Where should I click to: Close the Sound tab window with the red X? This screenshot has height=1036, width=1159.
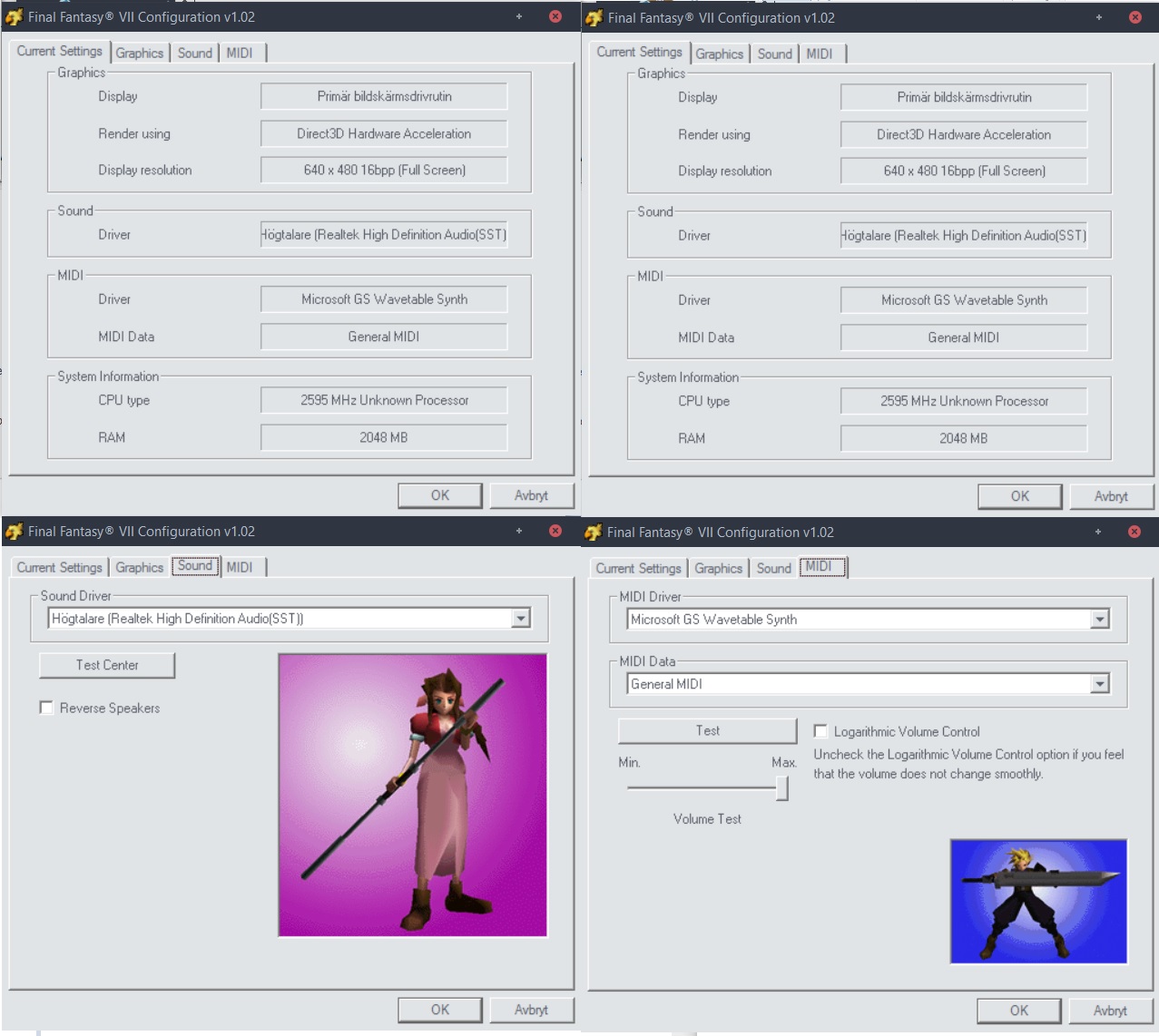click(x=555, y=531)
